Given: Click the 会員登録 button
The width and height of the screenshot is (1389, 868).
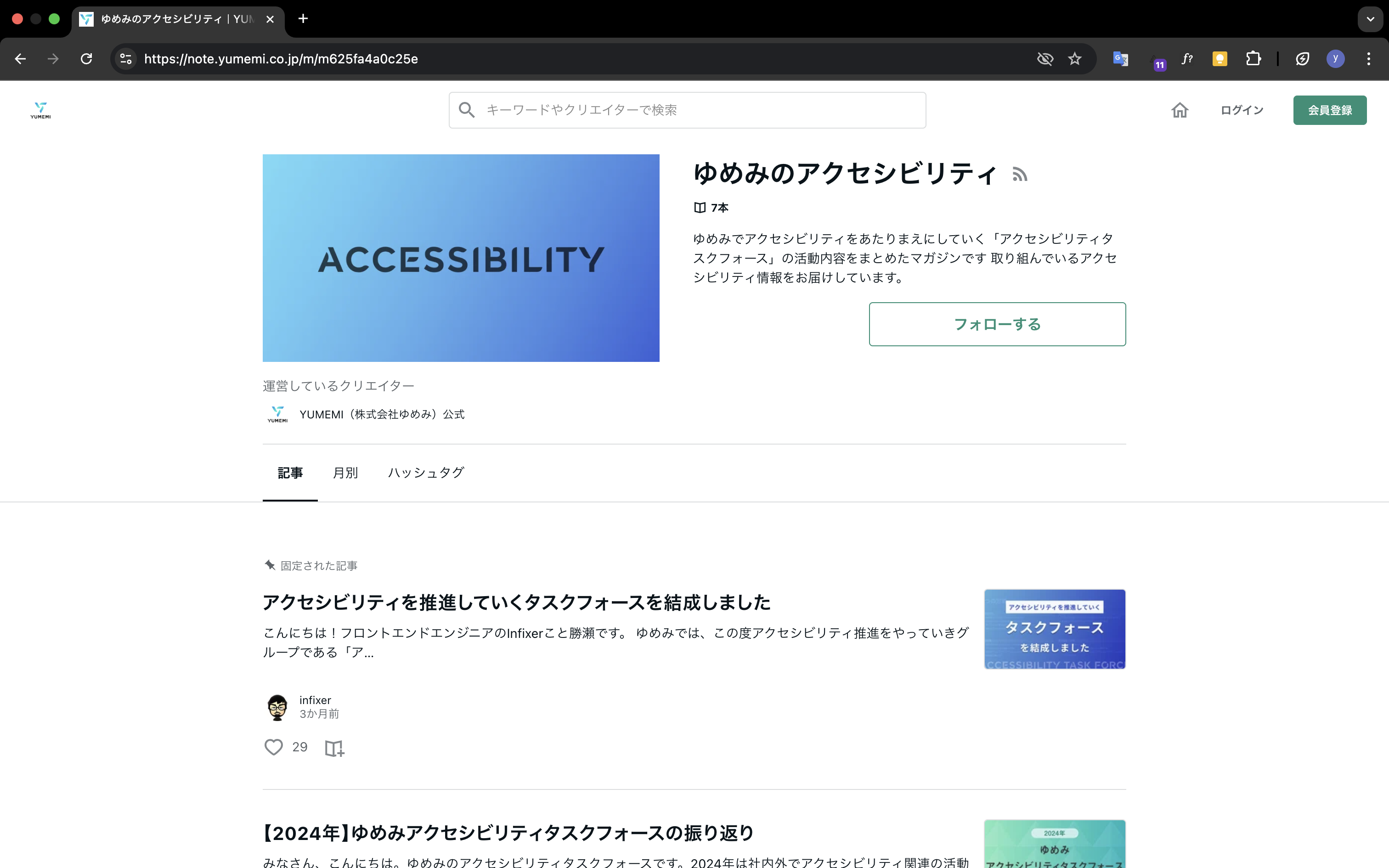Looking at the screenshot, I should [x=1329, y=110].
